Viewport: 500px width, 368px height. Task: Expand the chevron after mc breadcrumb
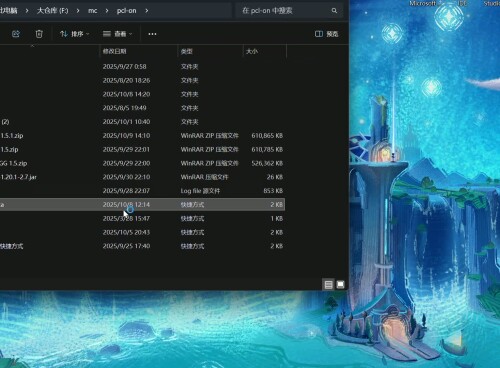tap(107, 11)
